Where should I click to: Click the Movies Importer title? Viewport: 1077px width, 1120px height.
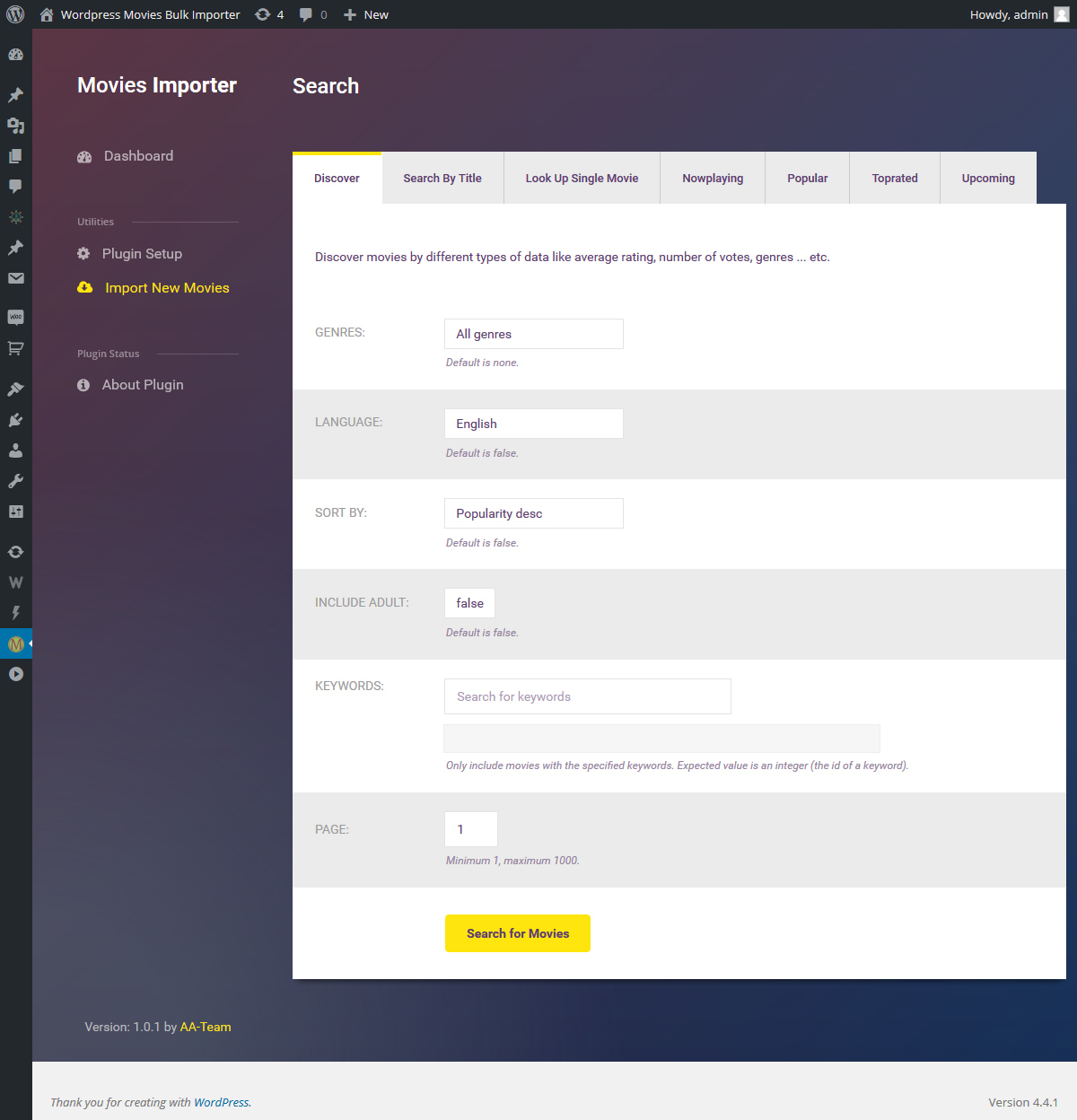pyautogui.click(x=157, y=85)
